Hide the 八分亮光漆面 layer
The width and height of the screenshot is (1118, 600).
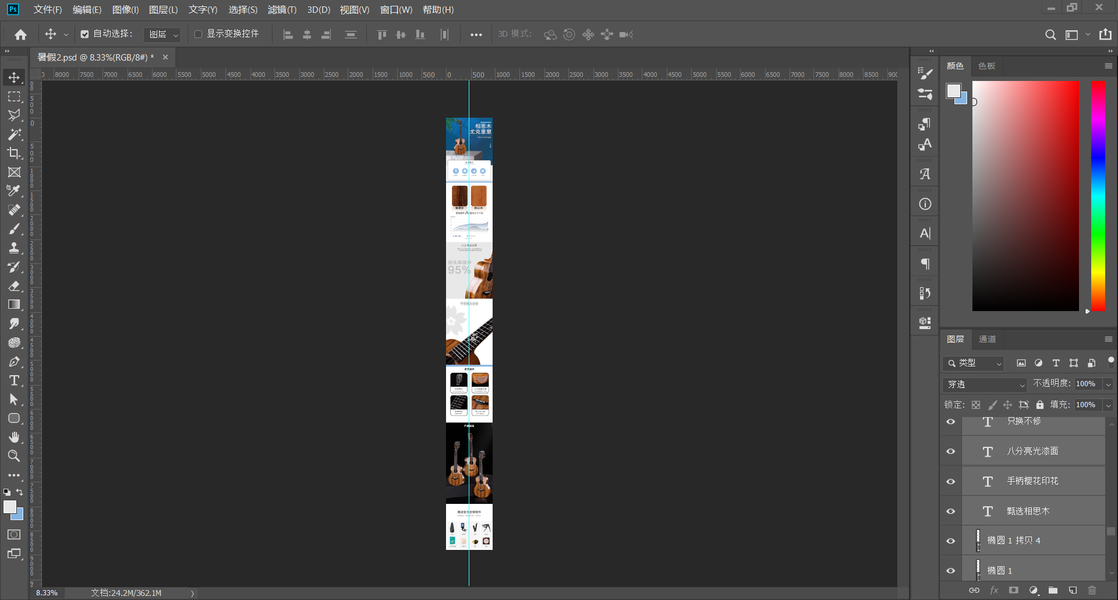tap(950, 451)
